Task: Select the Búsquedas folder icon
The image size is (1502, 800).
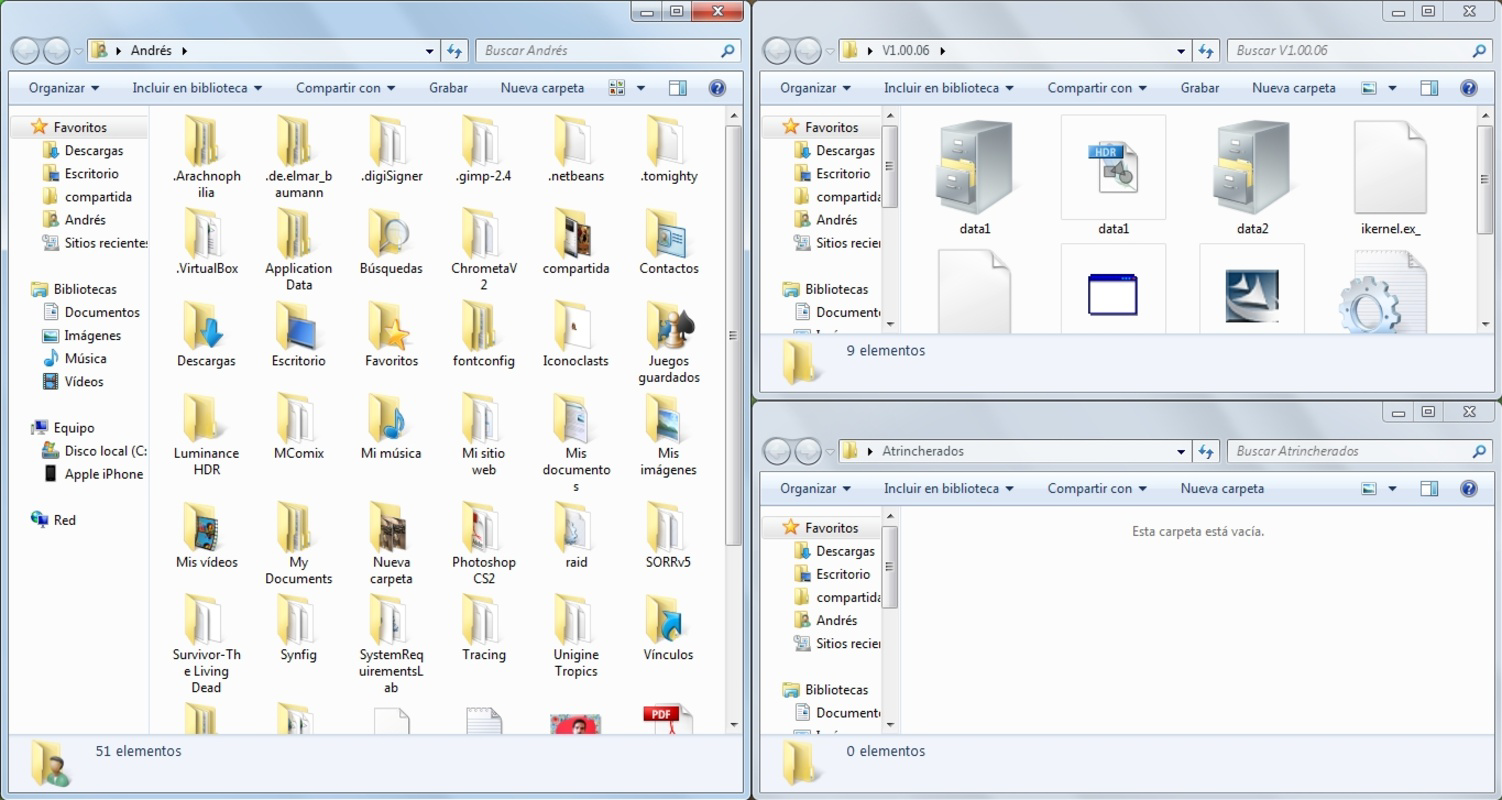Action: click(390, 232)
